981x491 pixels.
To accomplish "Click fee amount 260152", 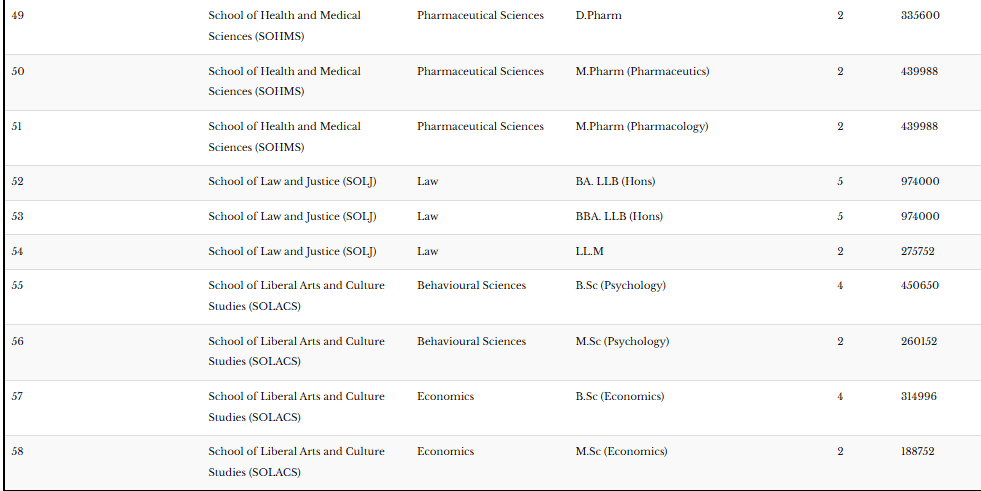I will (x=919, y=341).
